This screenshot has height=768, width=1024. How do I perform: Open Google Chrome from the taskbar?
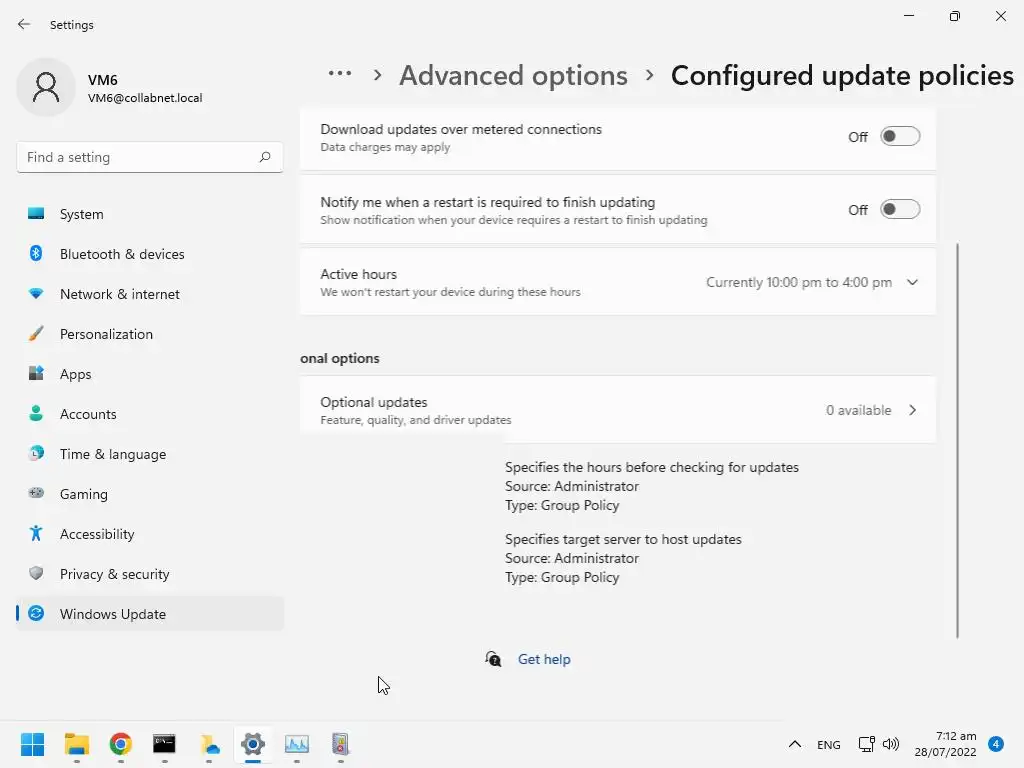pyautogui.click(x=121, y=743)
